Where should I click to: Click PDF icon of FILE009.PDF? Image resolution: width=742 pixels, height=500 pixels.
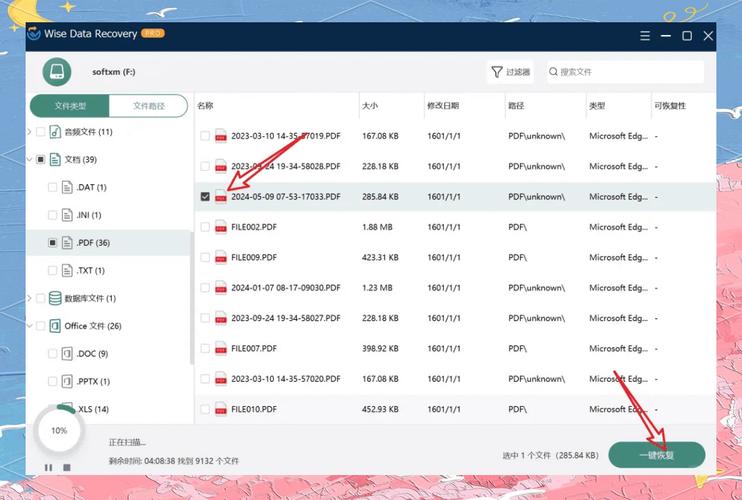221,257
